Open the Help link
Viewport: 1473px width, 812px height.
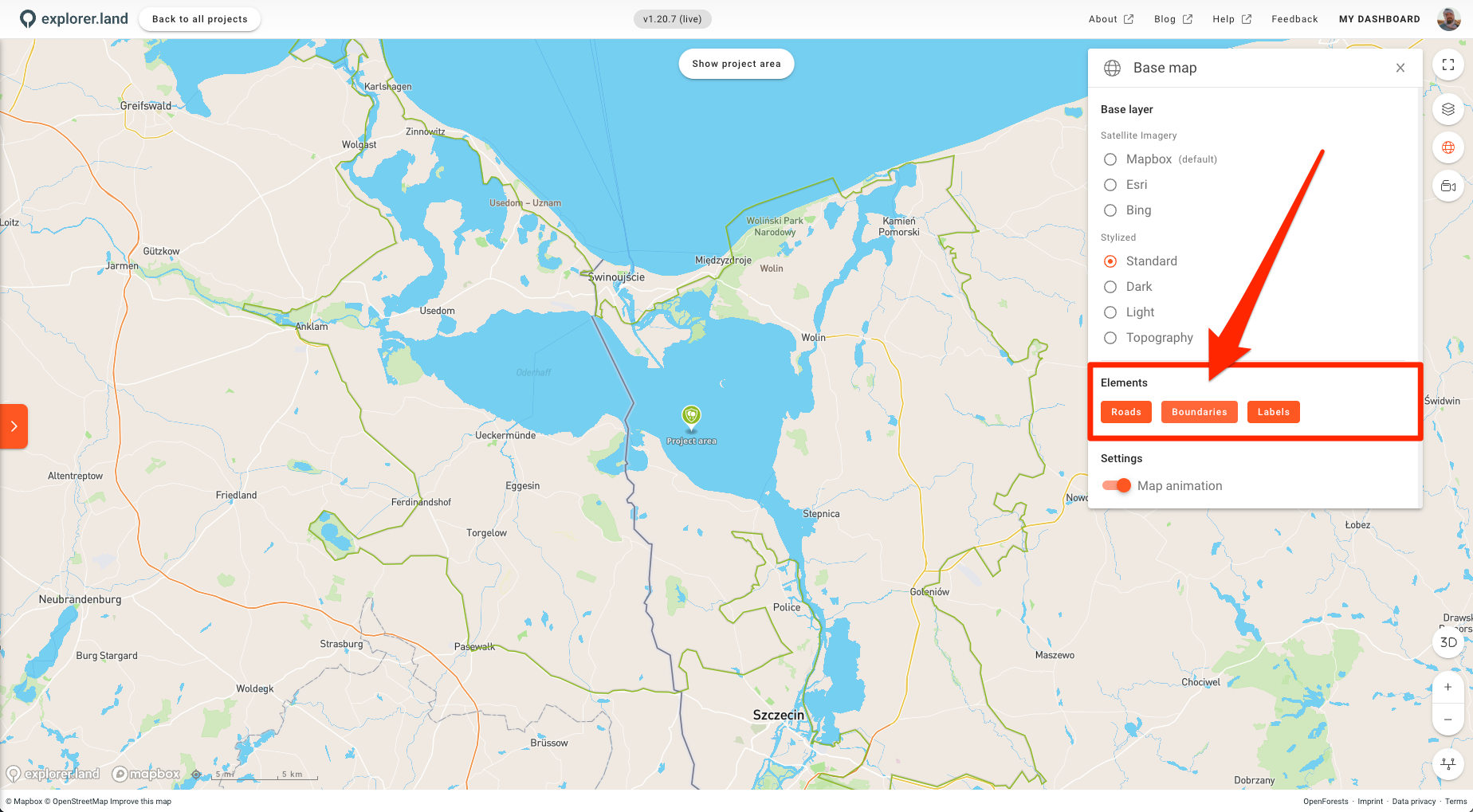click(1231, 19)
